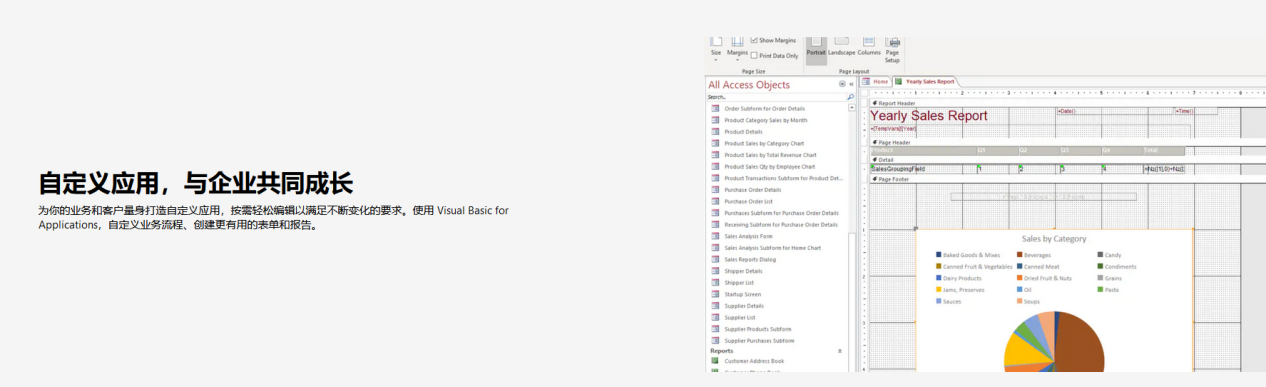The height and width of the screenshot is (387, 1266).
Task: Click form icon beside Shipper Details
Action: (x=715, y=271)
